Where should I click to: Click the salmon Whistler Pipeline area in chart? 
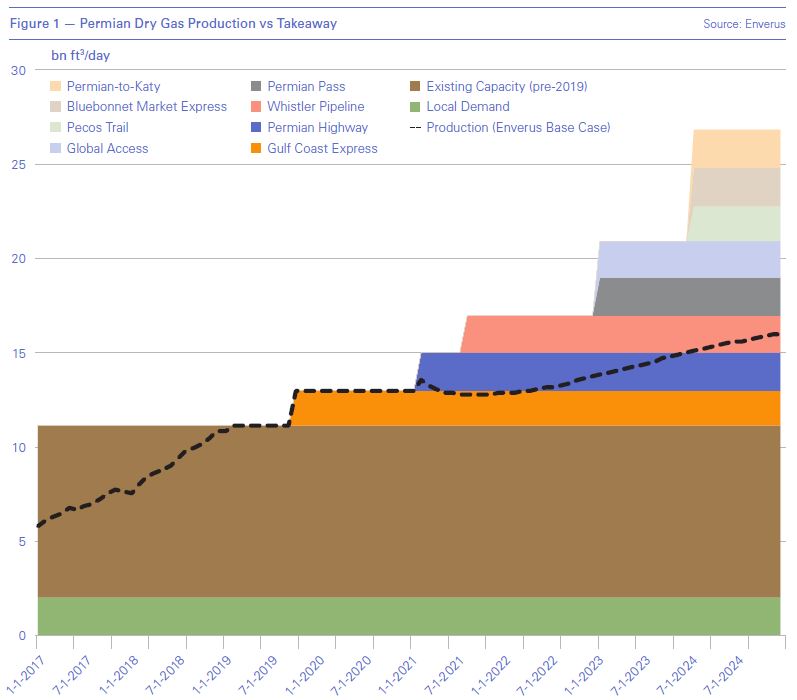tap(620, 333)
